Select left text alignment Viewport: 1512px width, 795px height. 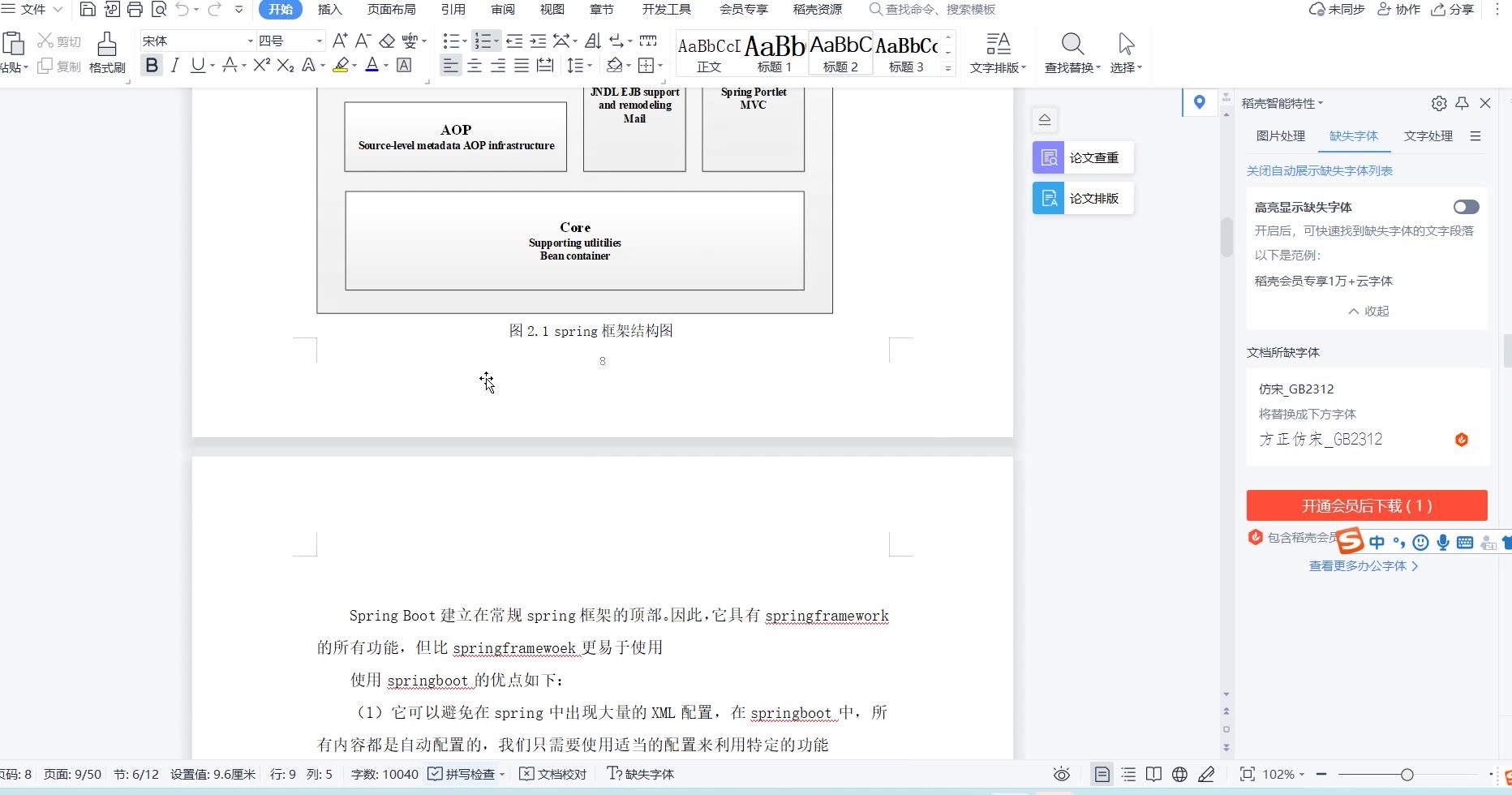[x=451, y=66]
